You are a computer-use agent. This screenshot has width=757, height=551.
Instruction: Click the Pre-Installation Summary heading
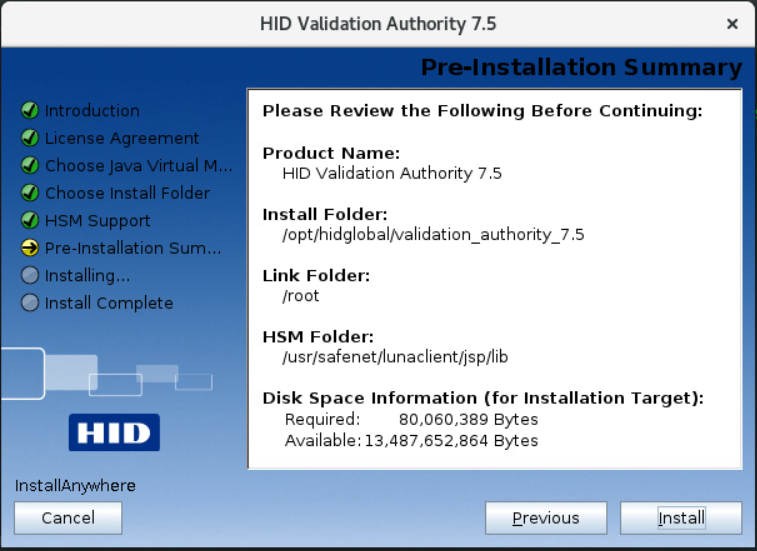tap(580, 68)
